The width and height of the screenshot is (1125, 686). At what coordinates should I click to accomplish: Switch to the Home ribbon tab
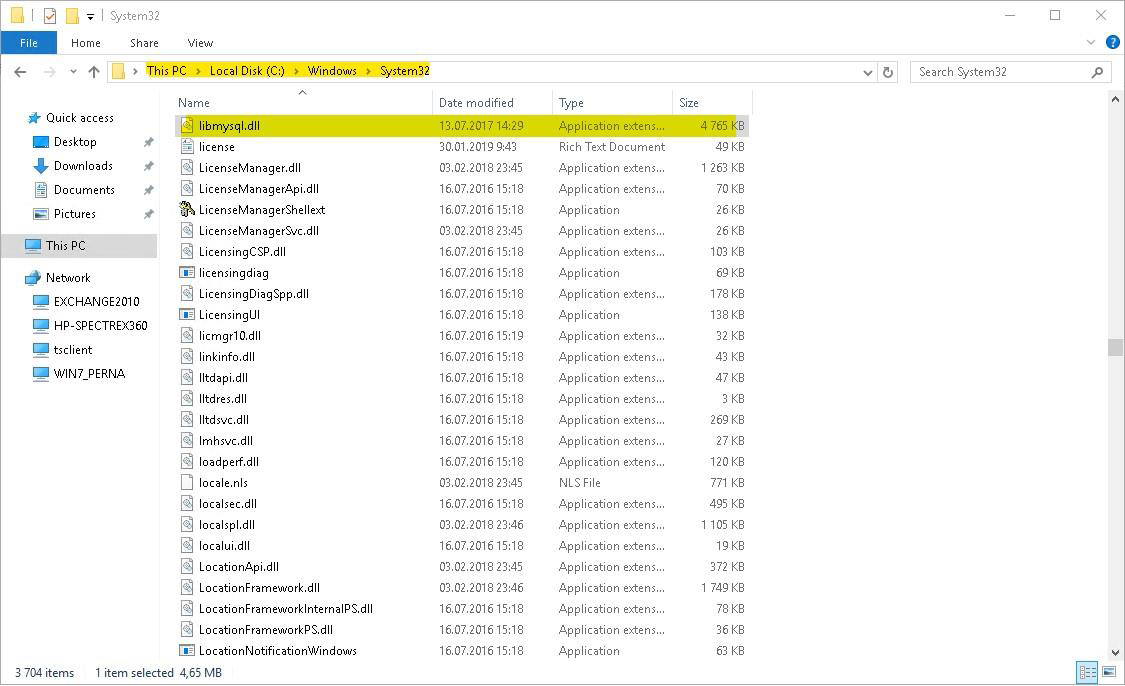[x=85, y=43]
